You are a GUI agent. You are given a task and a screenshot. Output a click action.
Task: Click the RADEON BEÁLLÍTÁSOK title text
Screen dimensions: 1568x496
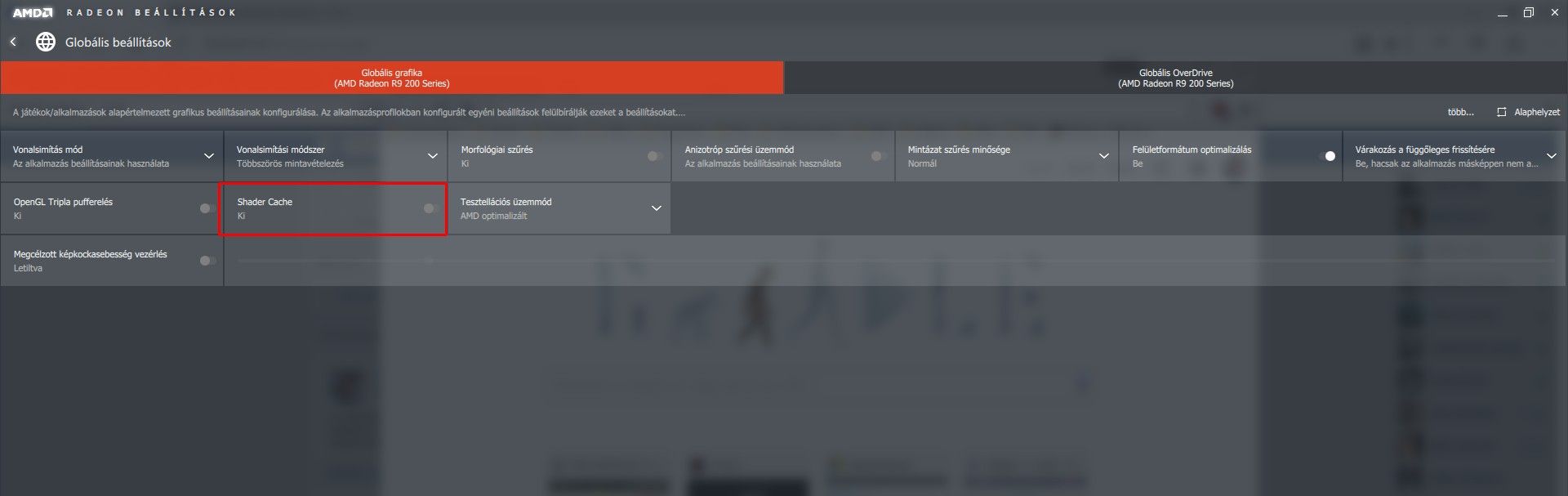(151, 12)
